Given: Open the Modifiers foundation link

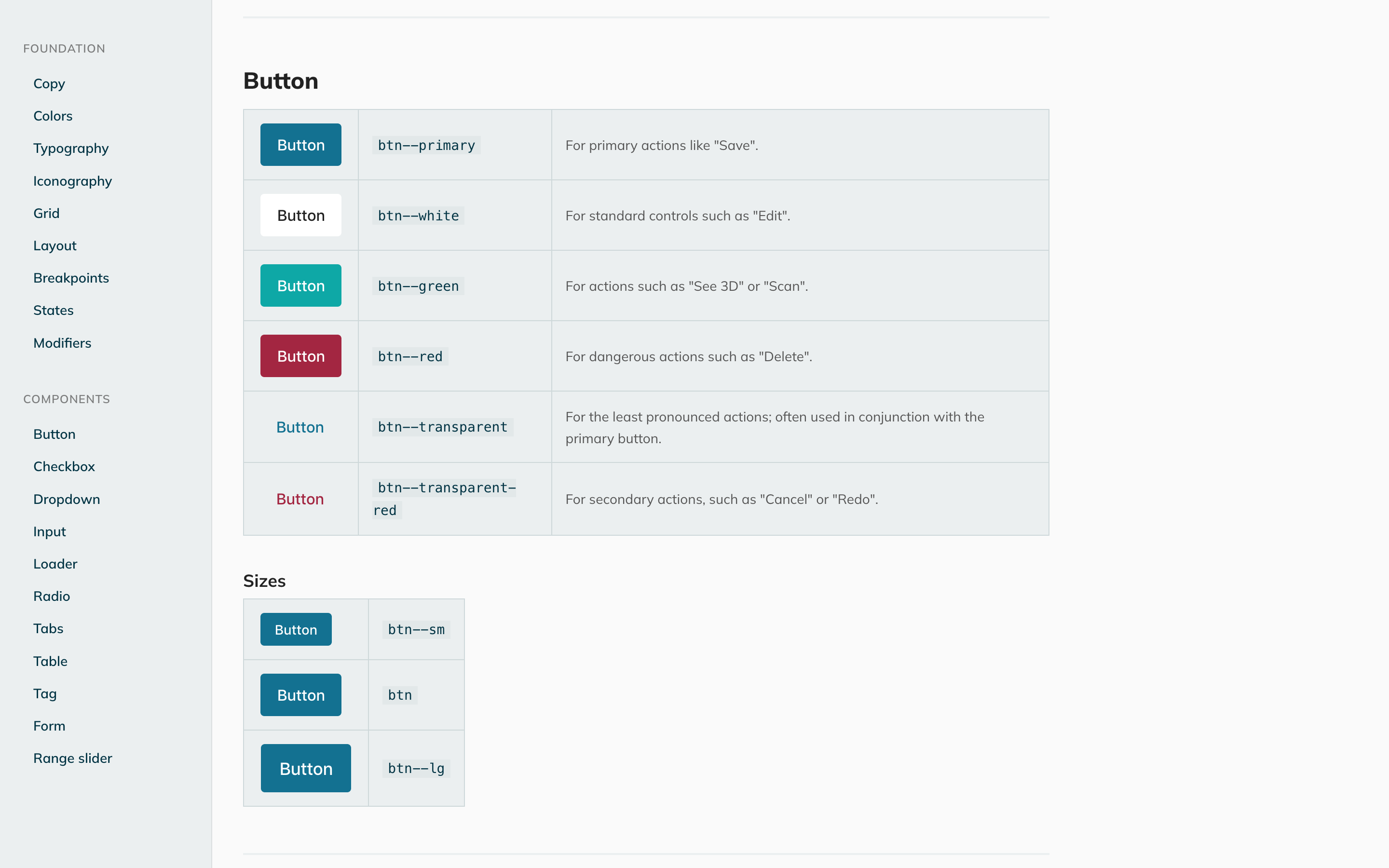Looking at the screenshot, I should (x=62, y=343).
